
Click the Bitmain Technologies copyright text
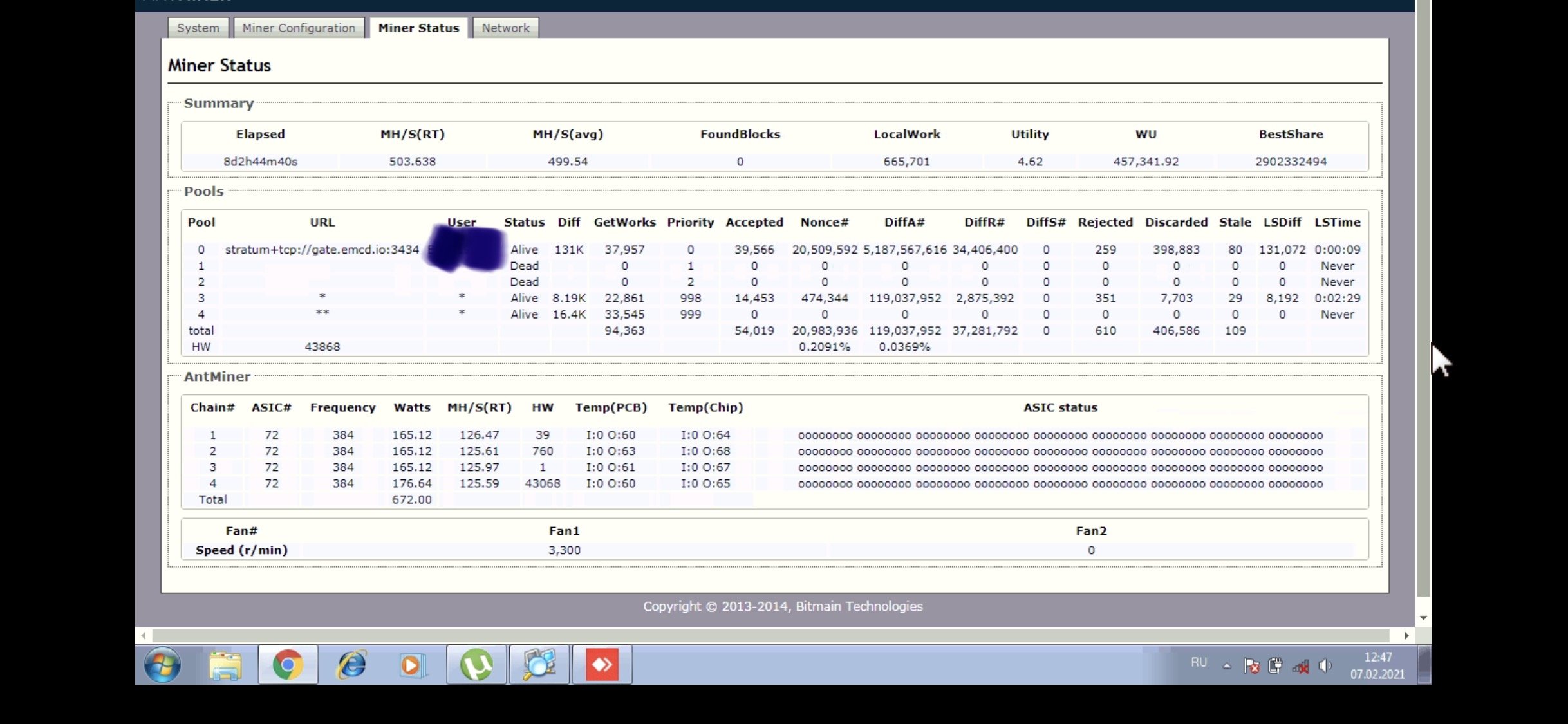pos(783,606)
